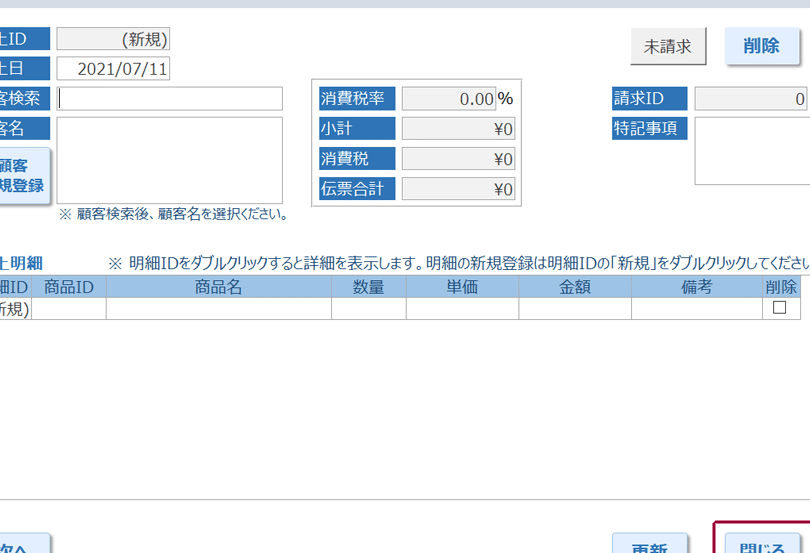Select the 顧客名 list box
The image size is (810, 553).
click(x=170, y=160)
